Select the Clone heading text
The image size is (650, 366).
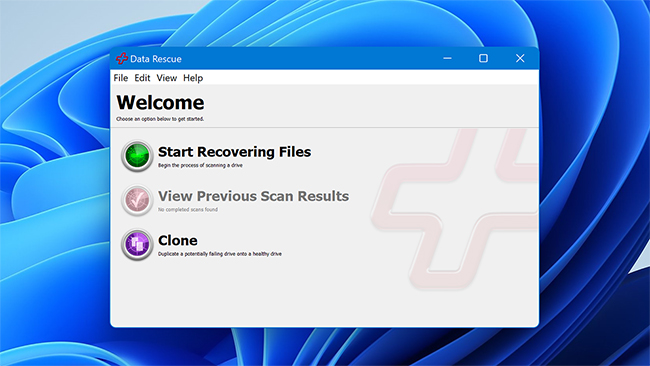click(178, 240)
